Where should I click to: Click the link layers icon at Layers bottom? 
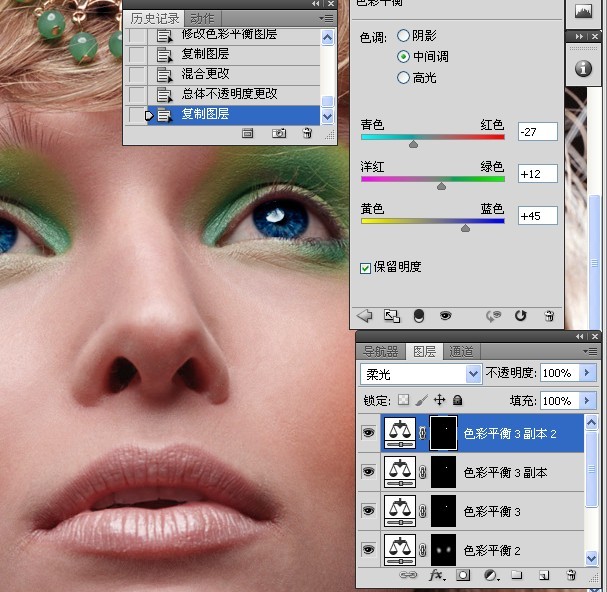tap(408, 575)
